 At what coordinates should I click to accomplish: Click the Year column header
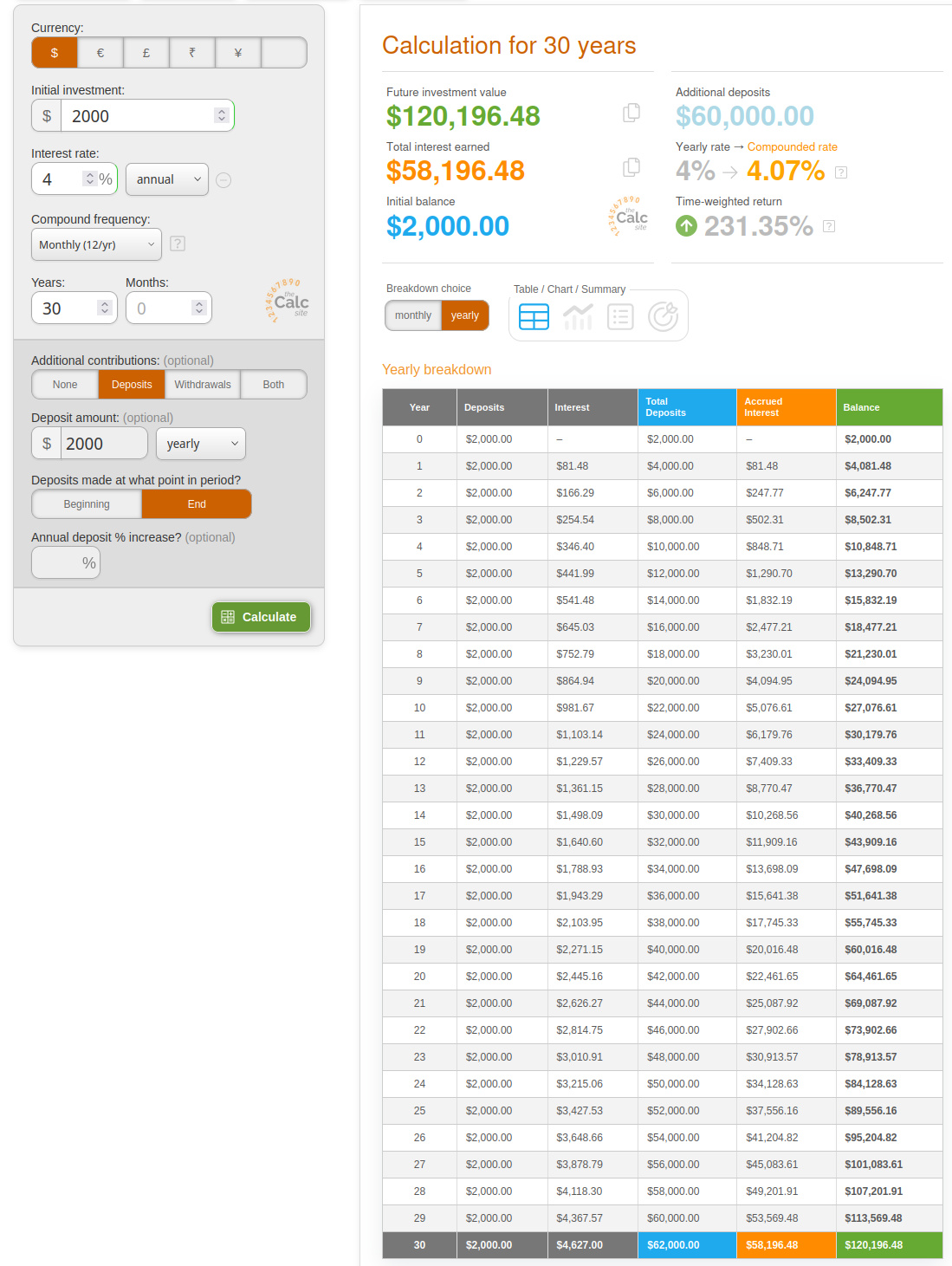click(419, 407)
